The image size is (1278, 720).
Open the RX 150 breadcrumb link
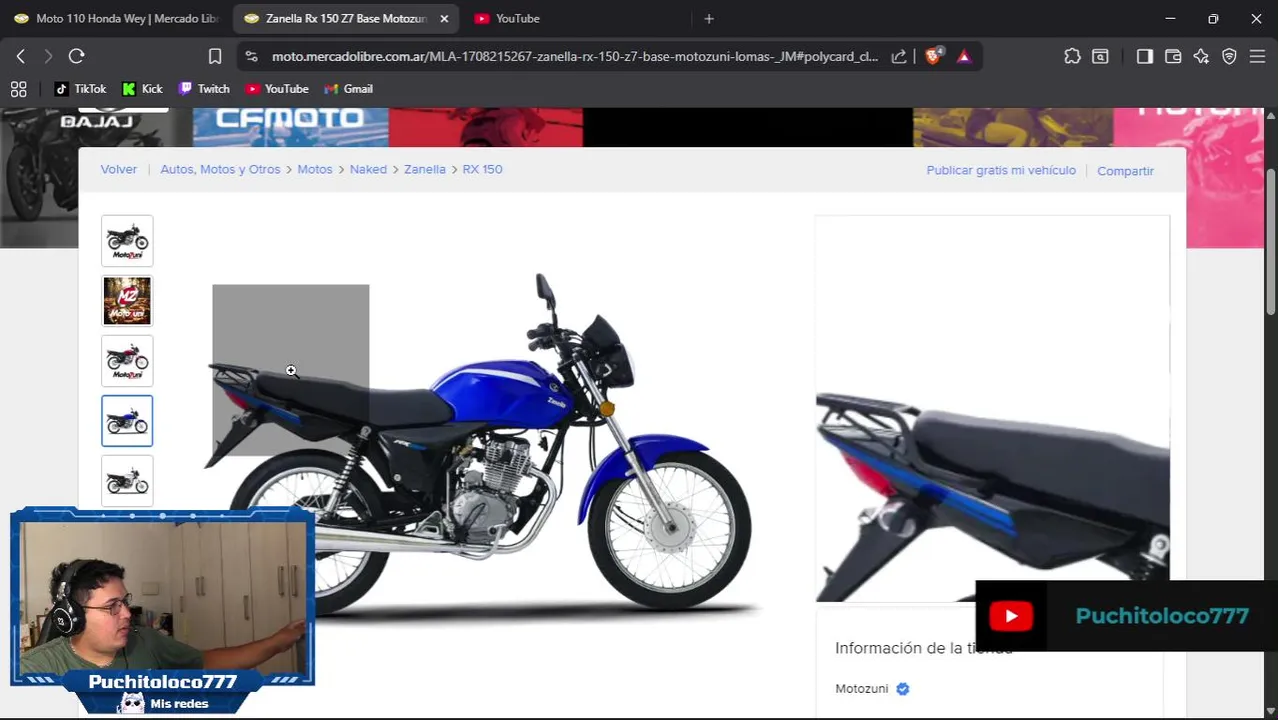point(482,169)
